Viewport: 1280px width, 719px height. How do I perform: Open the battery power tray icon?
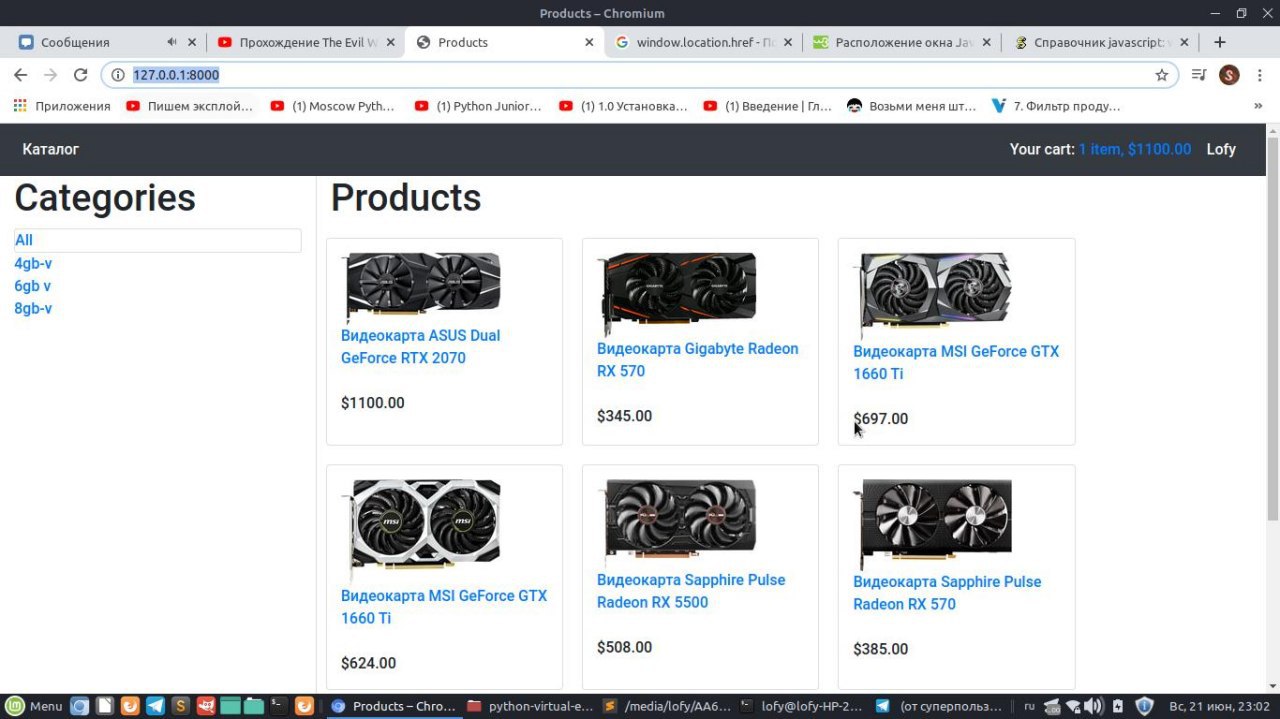(x=1118, y=706)
